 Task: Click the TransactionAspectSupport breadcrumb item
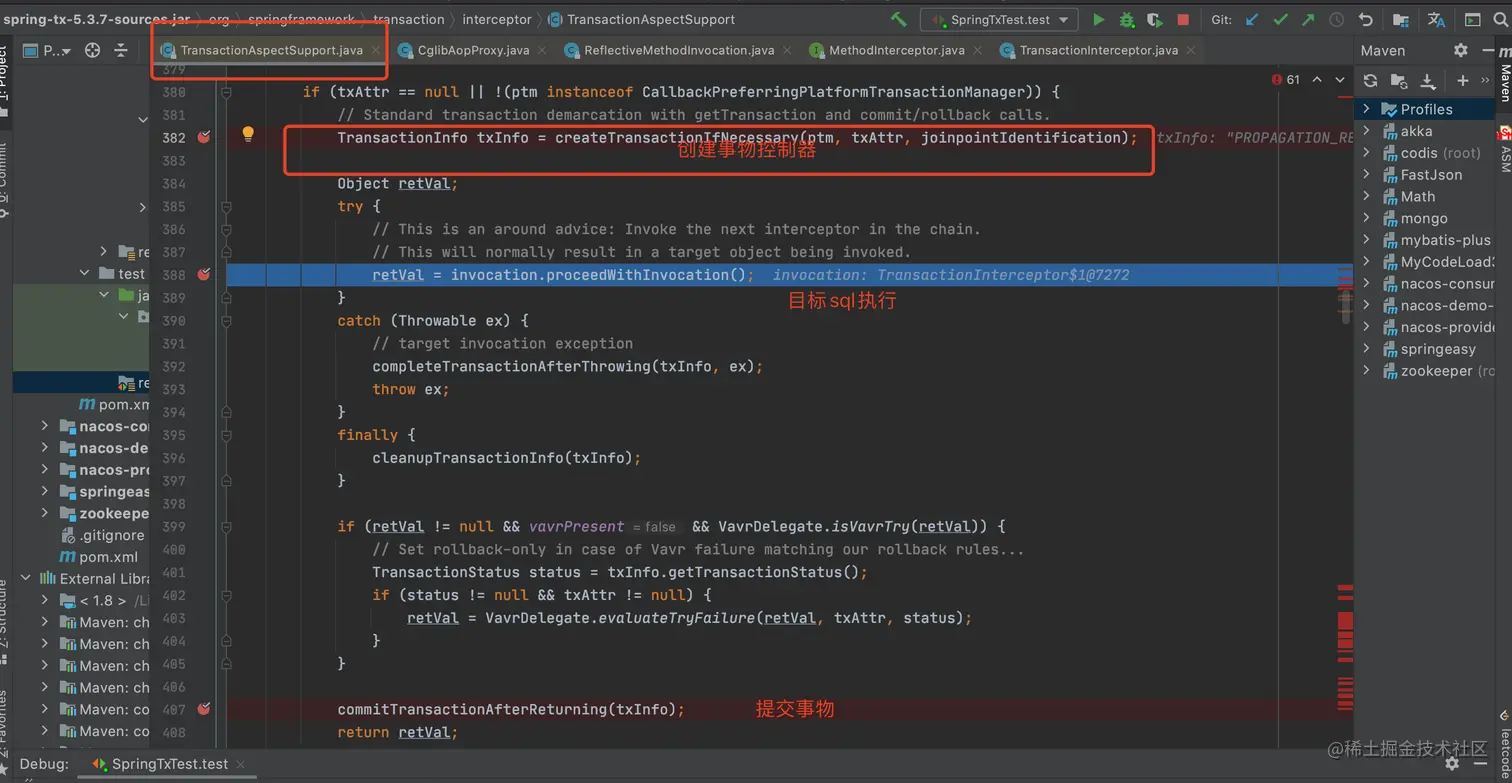pos(641,19)
